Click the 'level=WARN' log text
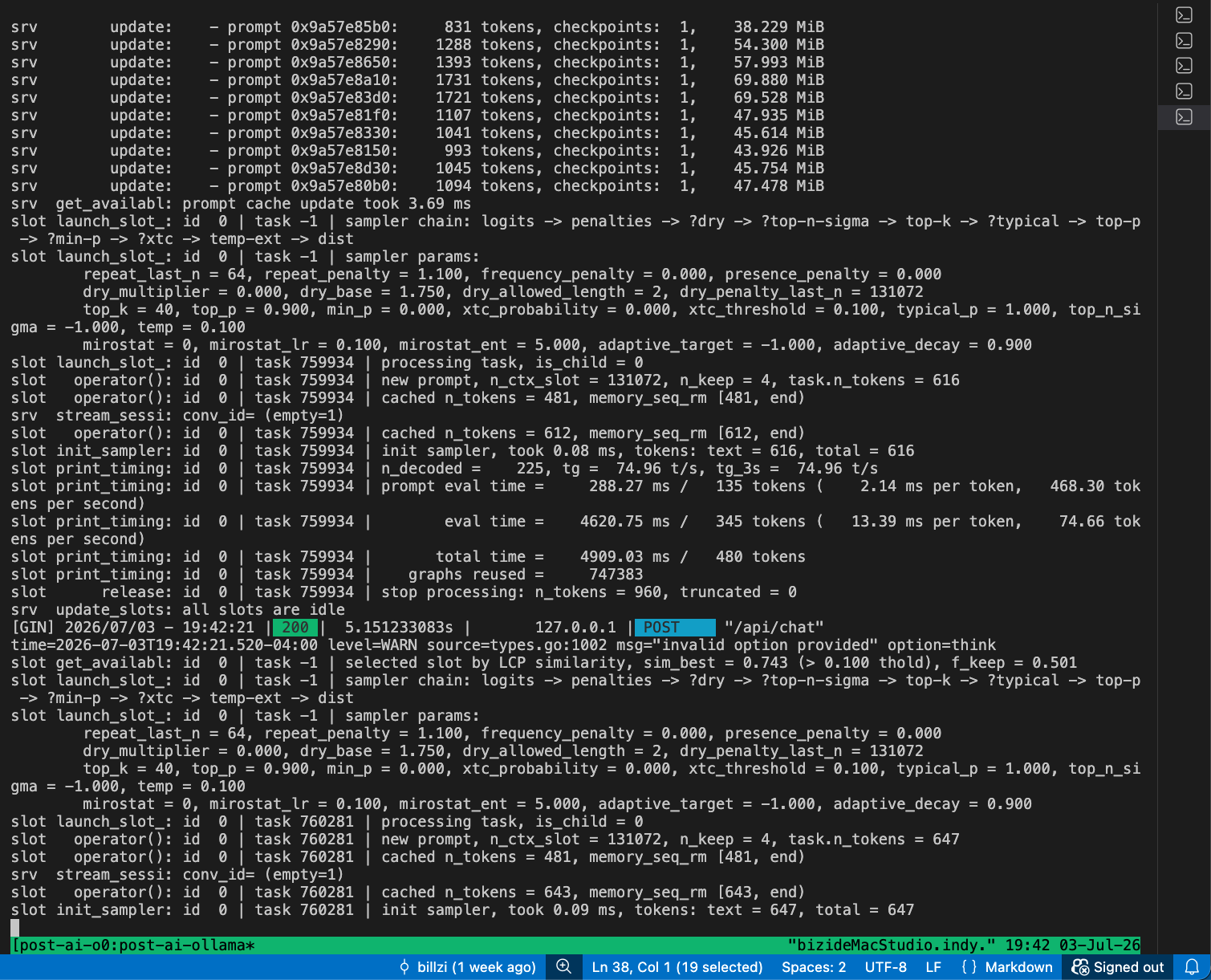The width and height of the screenshot is (1211, 980). coord(372,645)
